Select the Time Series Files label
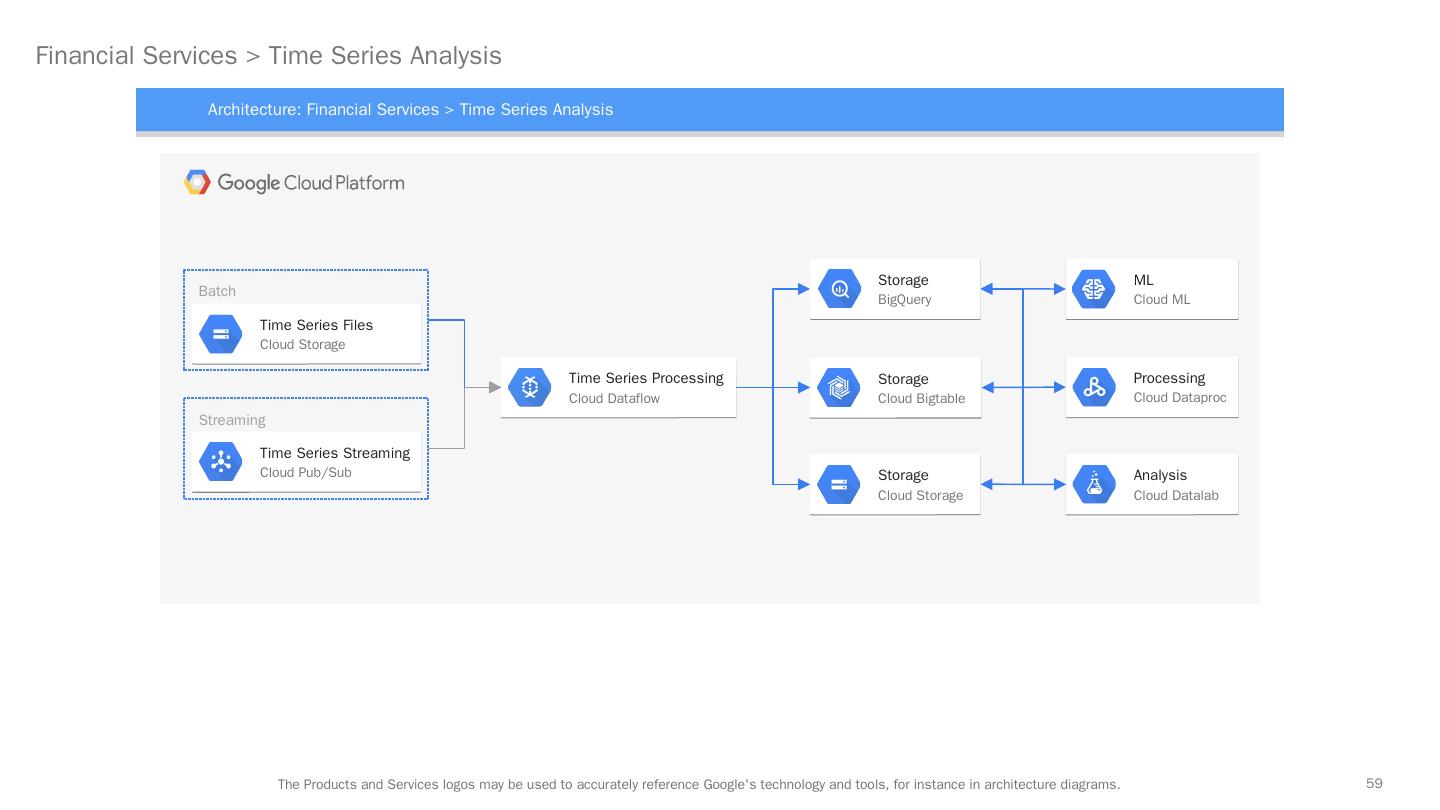Screen dimensions: 1440x810 [x=316, y=325]
